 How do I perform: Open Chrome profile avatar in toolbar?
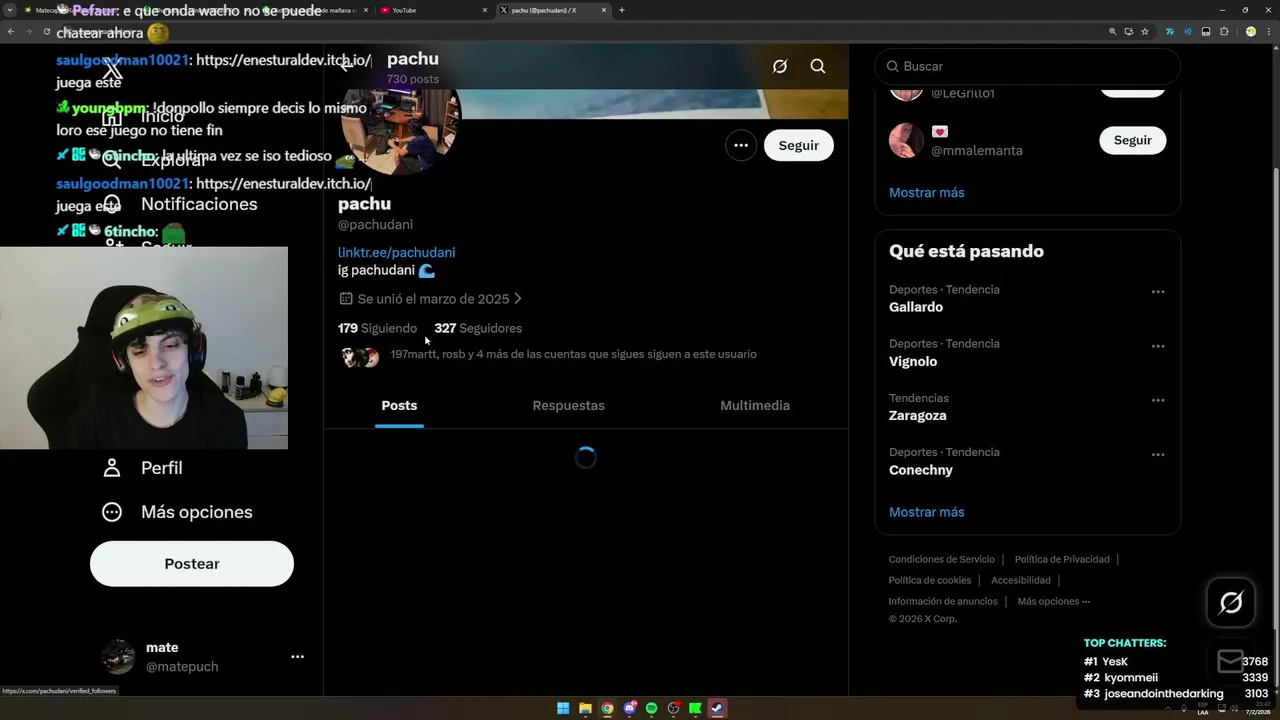tap(1250, 32)
